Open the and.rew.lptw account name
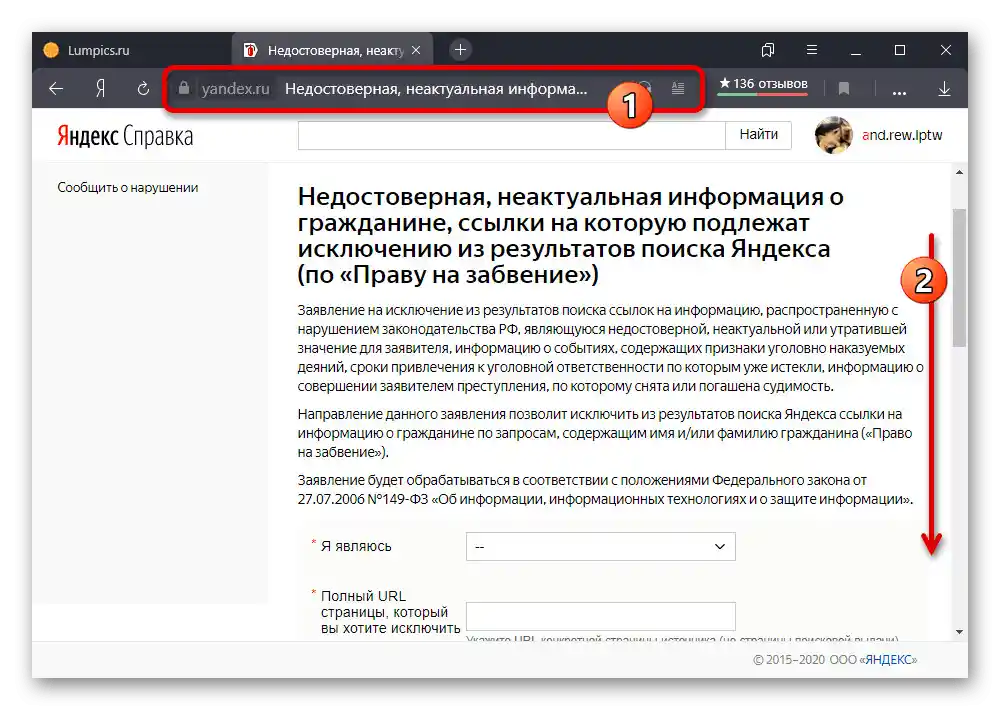 tap(902, 135)
